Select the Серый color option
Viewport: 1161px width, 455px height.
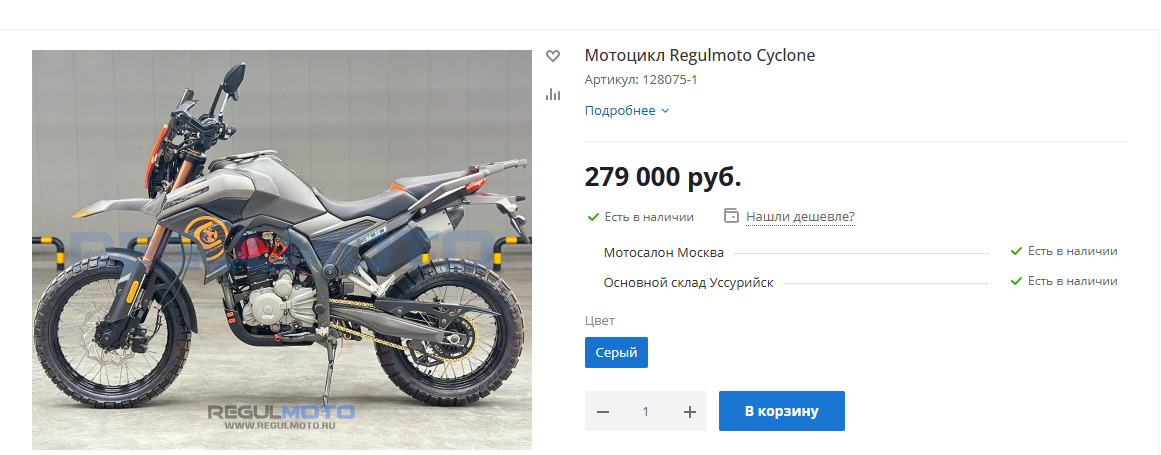point(616,352)
